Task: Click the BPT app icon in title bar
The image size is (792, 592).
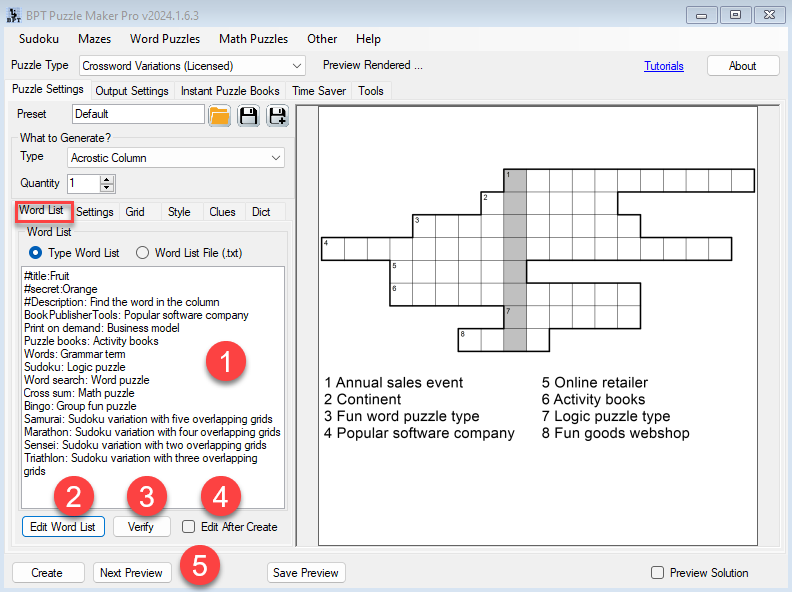Action: point(14,14)
